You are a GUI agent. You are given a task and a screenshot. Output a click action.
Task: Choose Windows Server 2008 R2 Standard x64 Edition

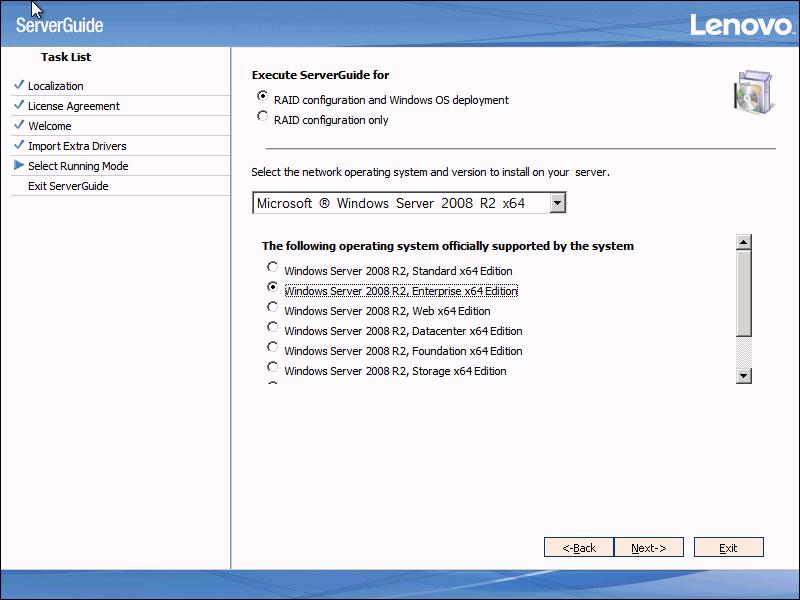[x=273, y=268]
